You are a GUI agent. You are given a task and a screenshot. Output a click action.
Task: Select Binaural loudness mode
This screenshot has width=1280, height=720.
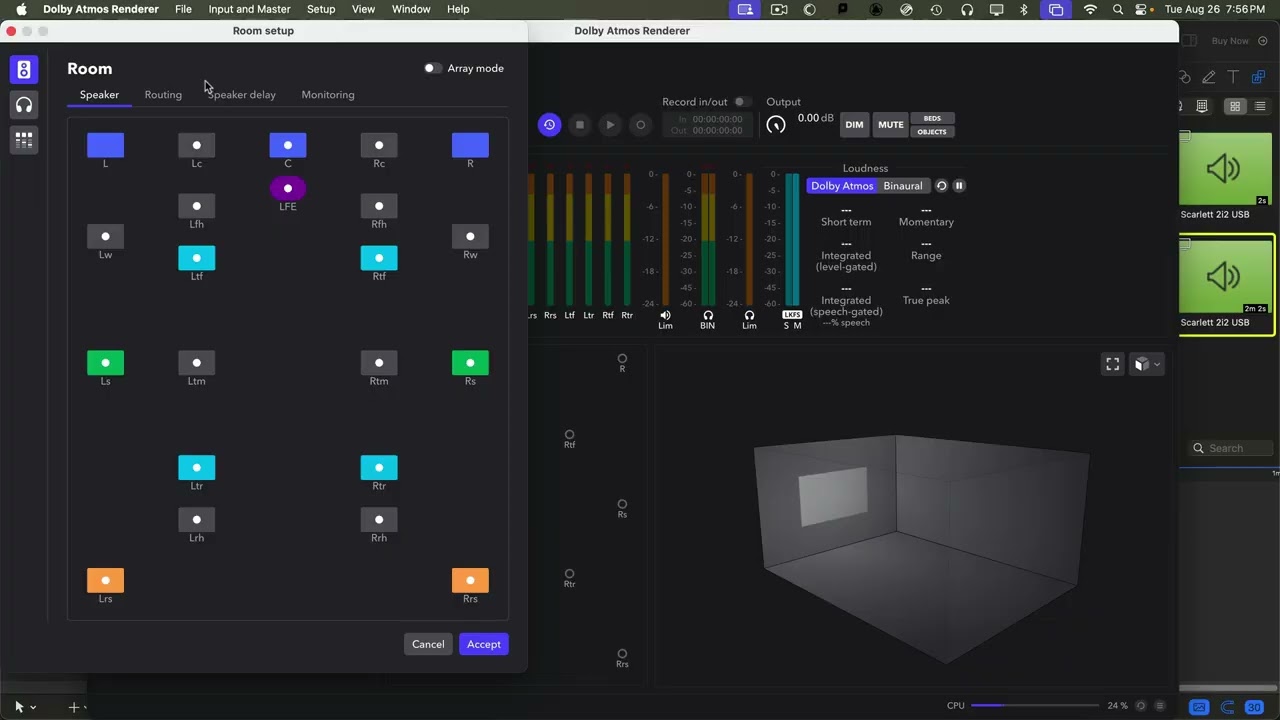click(903, 186)
